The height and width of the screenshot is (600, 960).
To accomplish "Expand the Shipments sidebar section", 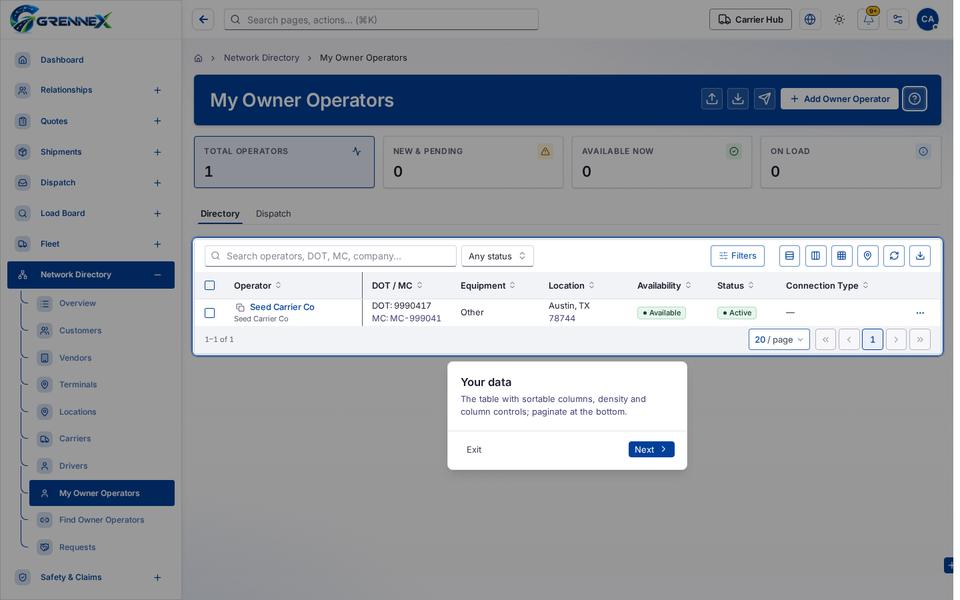I will click(157, 152).
